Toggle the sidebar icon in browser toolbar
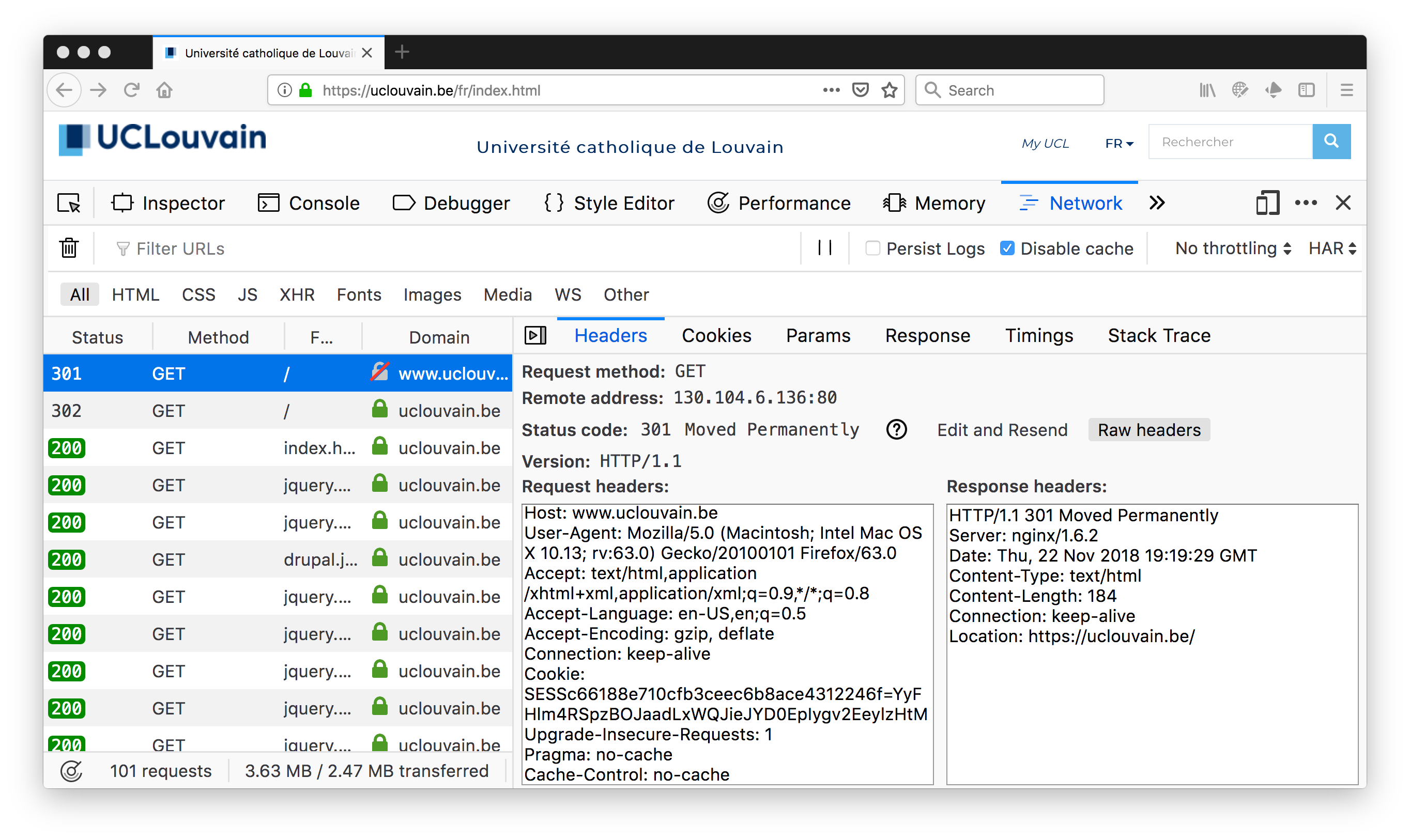The image size is (1410, 840). coord(1307,90)
